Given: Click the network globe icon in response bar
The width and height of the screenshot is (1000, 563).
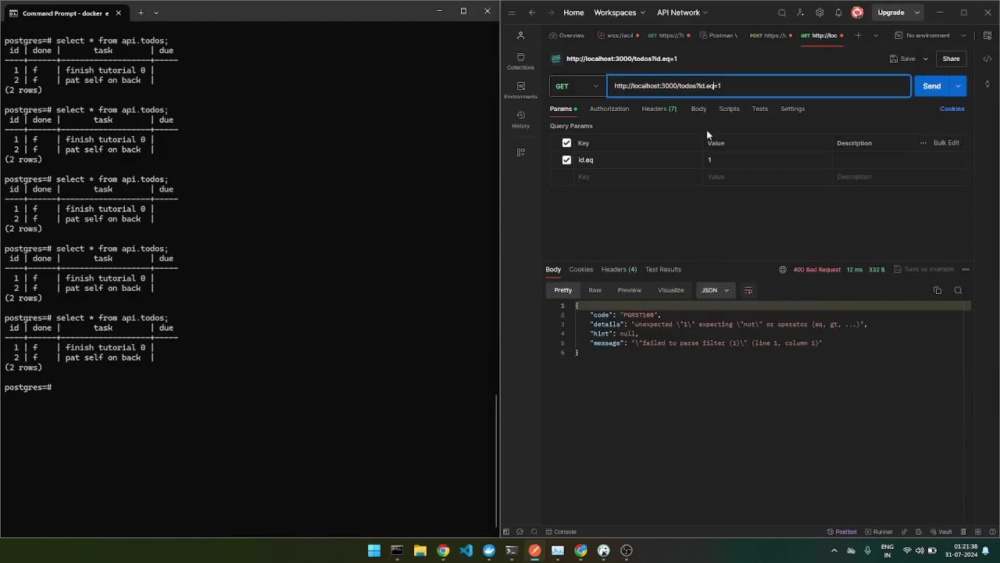Looking at the screenshot, I should point(783,270).
